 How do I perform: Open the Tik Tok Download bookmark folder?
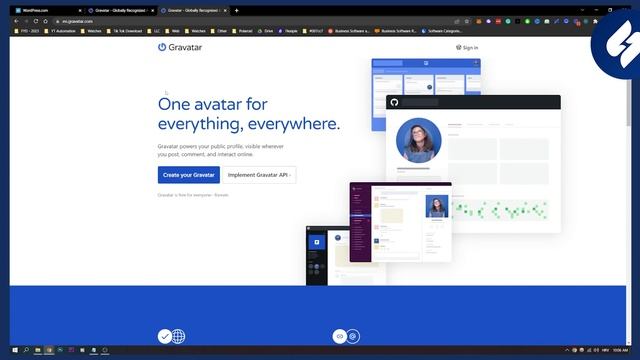click(x=124, y=31)
